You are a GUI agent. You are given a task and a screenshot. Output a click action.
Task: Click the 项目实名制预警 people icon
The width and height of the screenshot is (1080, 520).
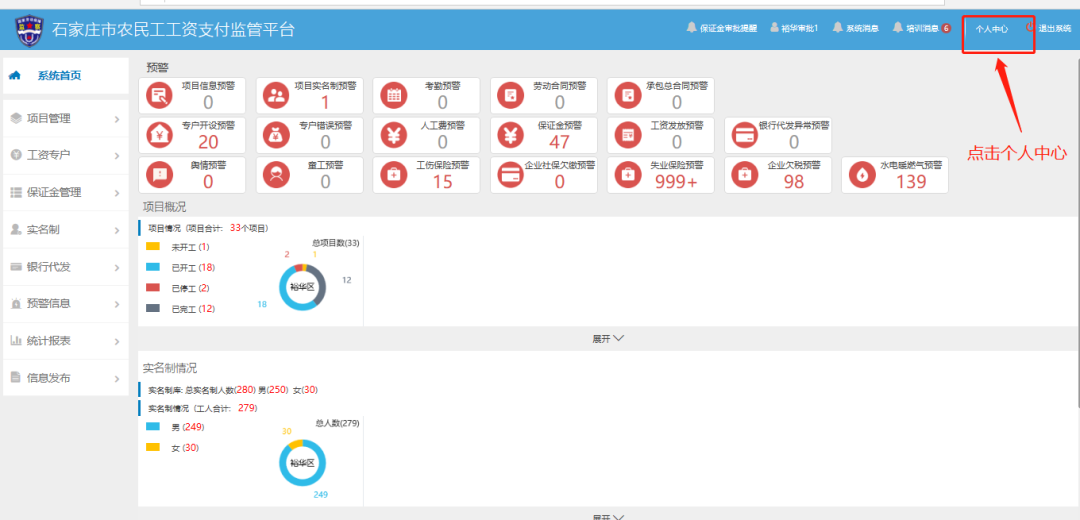pyautogui.click(x=278, y=96)
